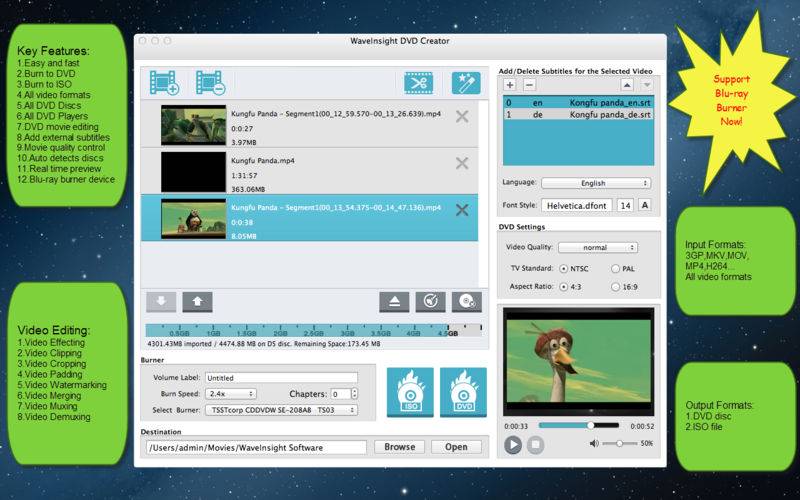Viewport: 800px width, 500px height.
Task: Open font chooser A button
Action: (x=645, y=205)
